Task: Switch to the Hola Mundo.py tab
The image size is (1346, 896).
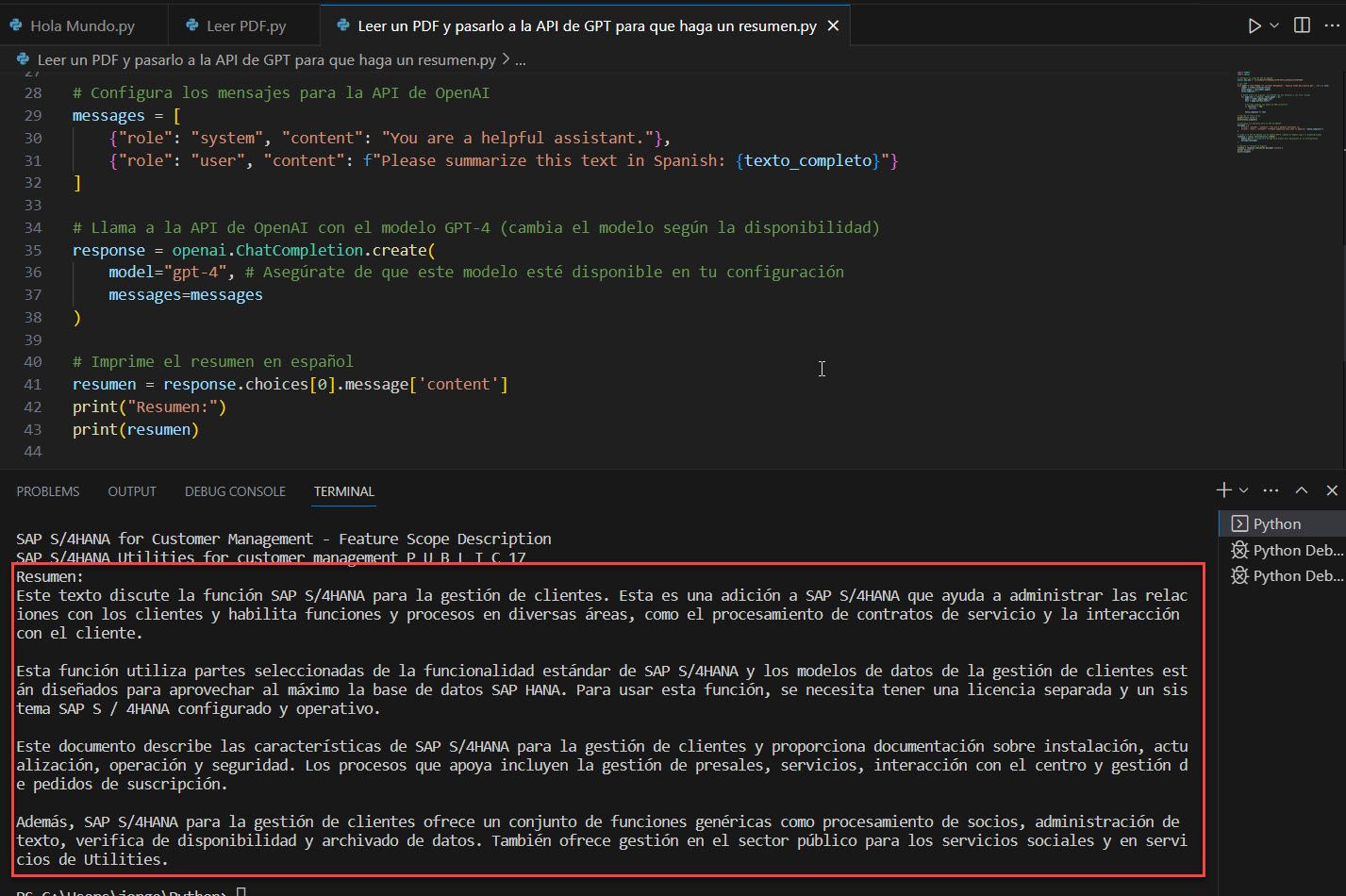Action: (x=82, y=25)
